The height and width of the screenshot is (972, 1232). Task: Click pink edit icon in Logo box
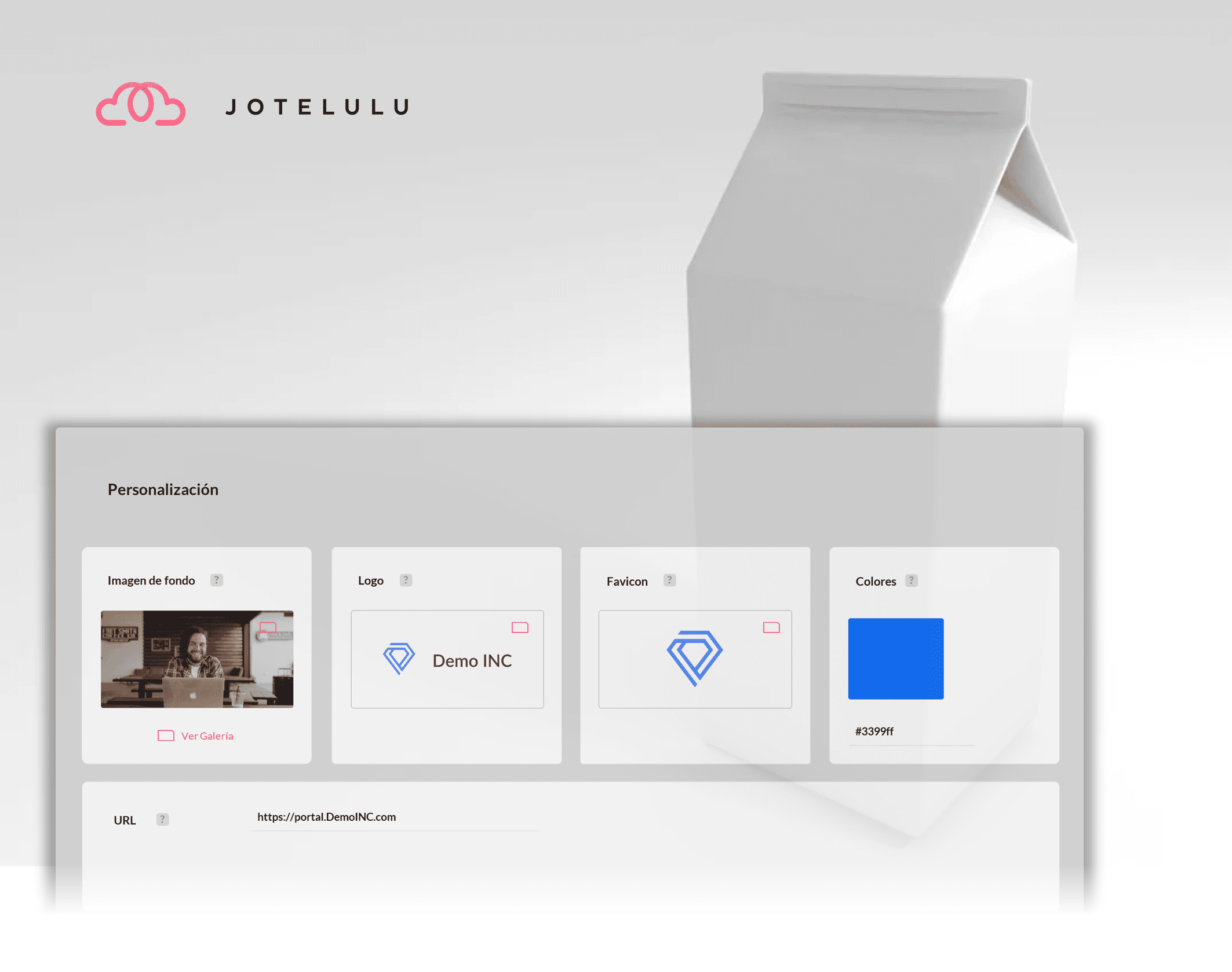(520, 627)
